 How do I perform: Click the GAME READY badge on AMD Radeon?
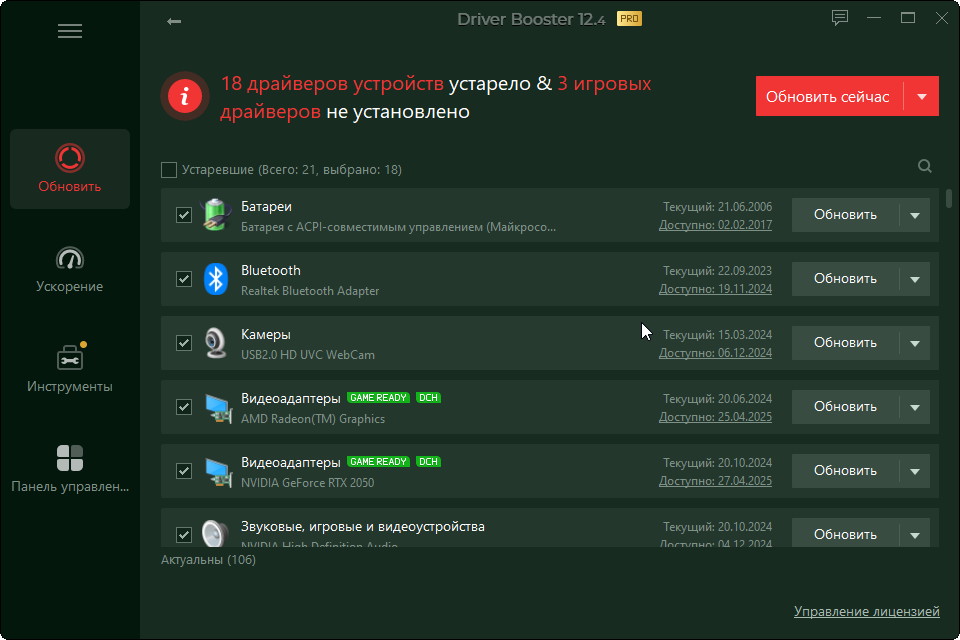[378, 397]
